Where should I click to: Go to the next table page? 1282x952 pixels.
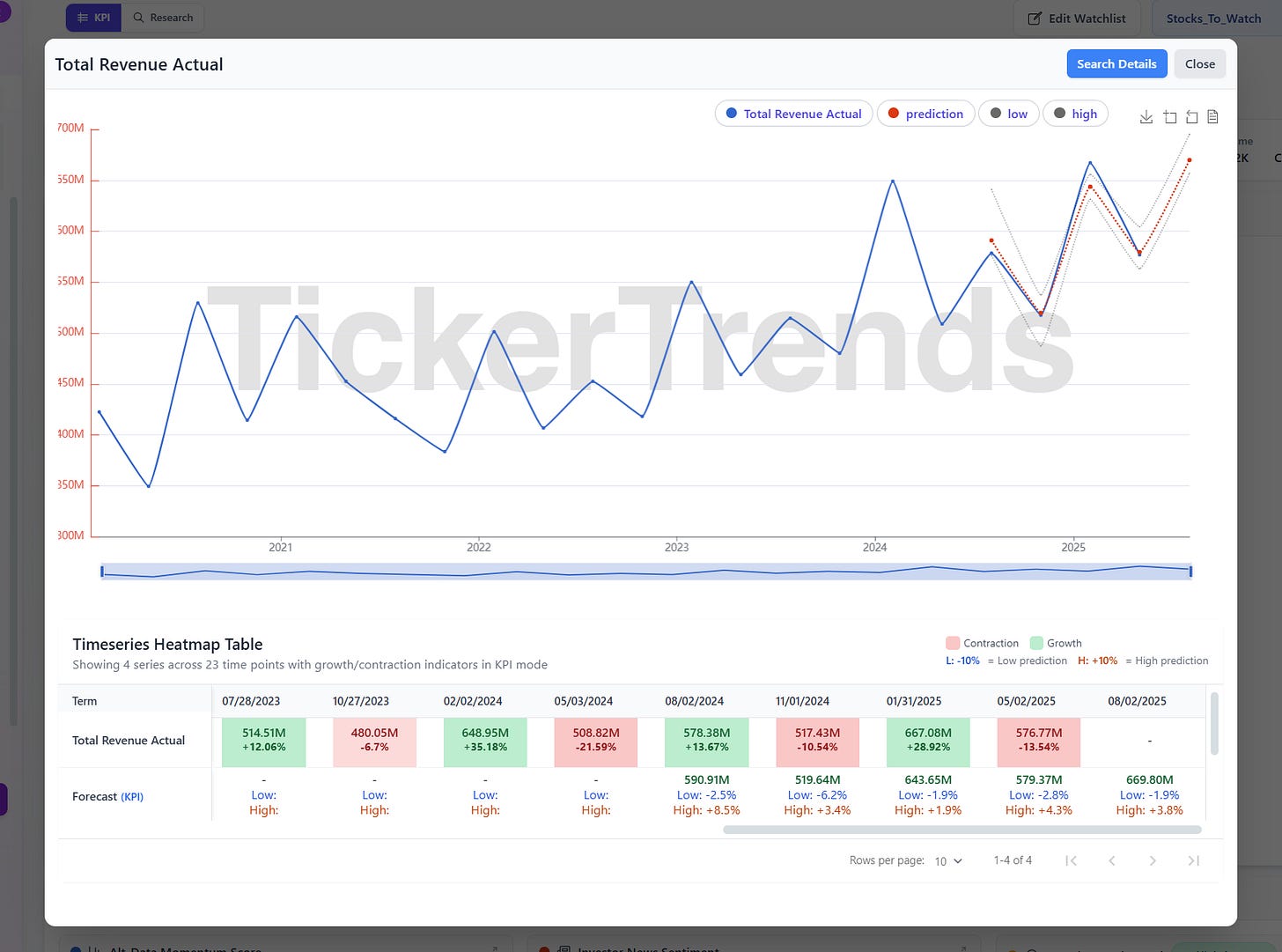[x=1153, y=860]
